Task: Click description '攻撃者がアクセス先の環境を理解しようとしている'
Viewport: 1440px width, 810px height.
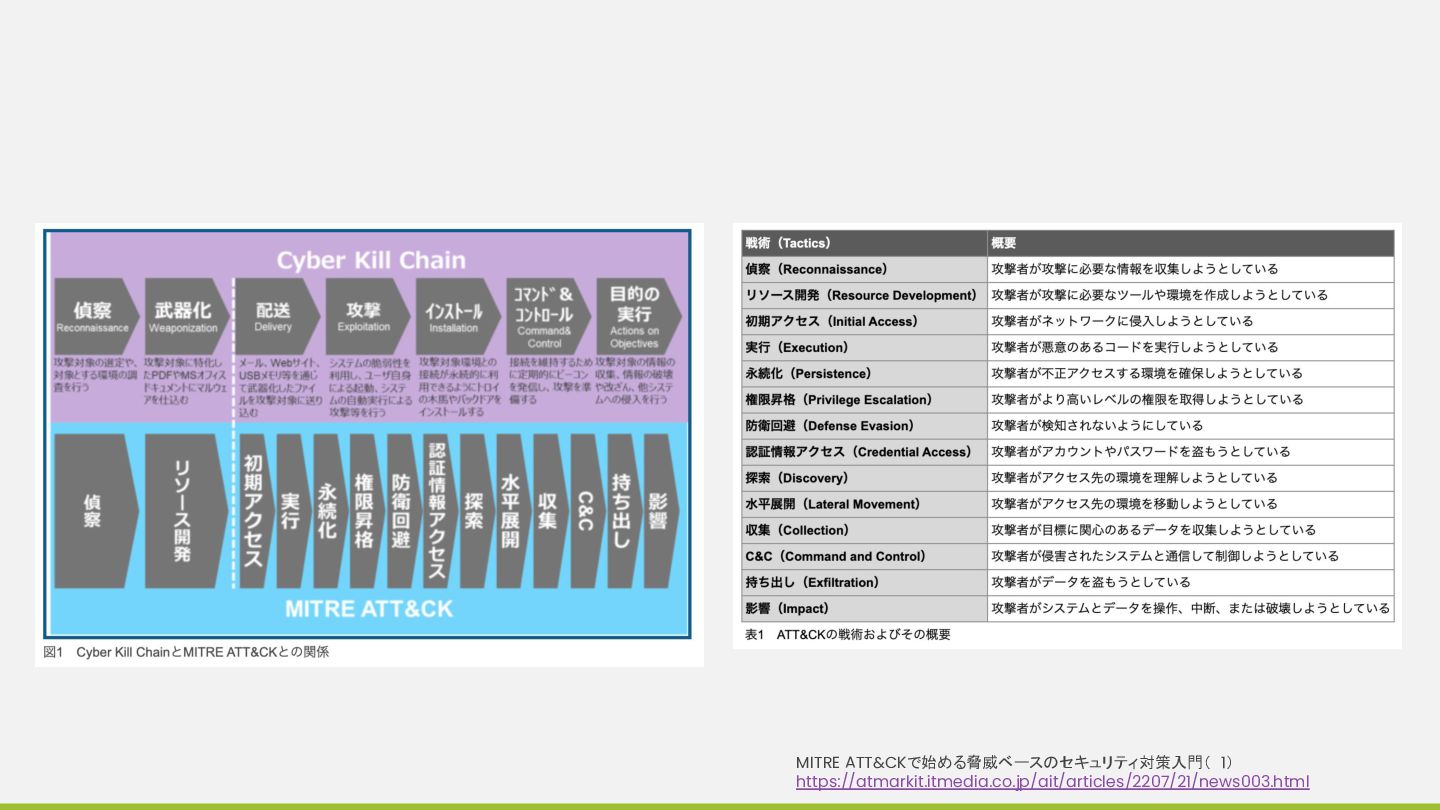Action: pos(1134,478)
